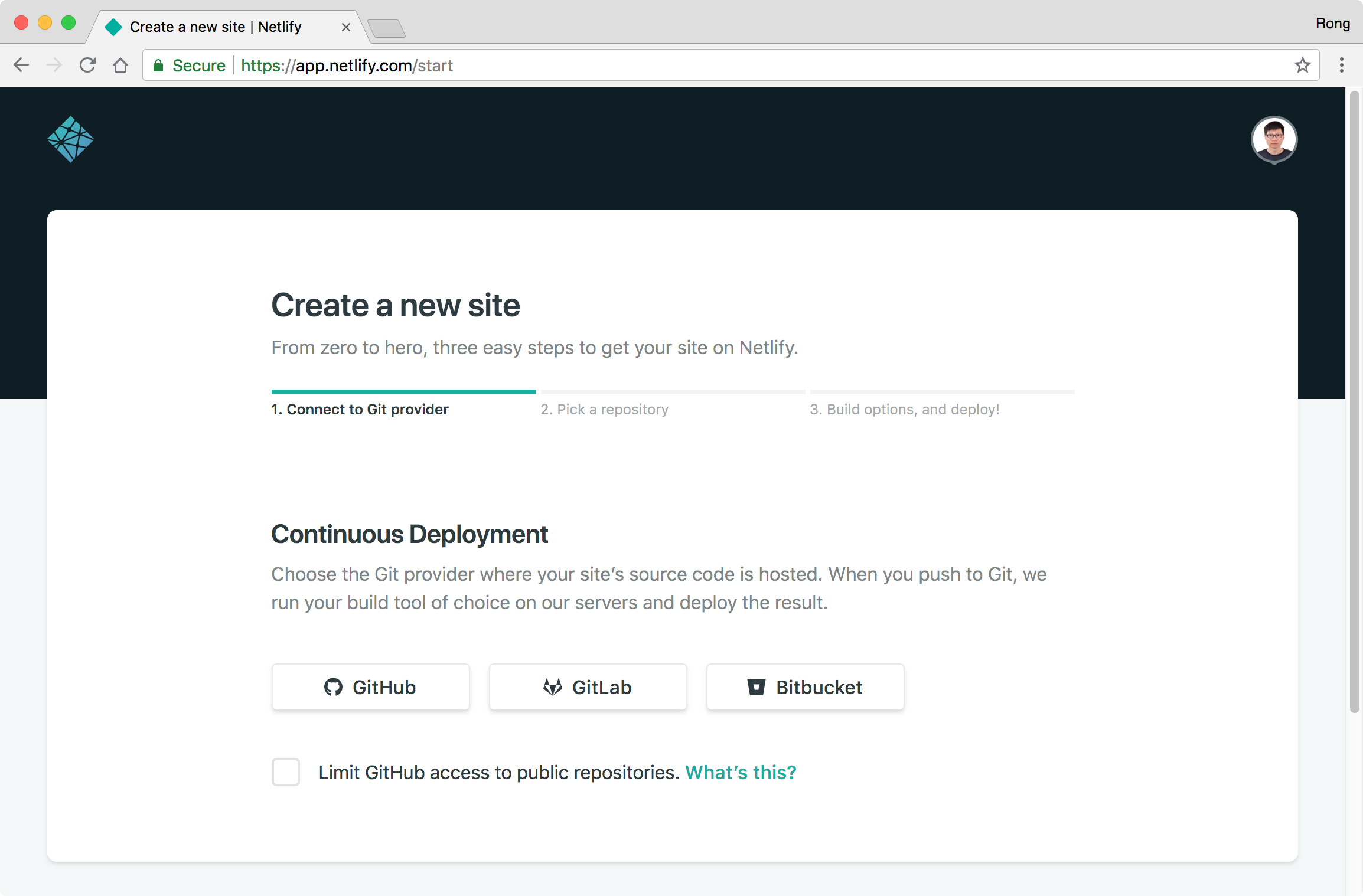
Task: Select the Create a new site tab
Action: [227, 27]
